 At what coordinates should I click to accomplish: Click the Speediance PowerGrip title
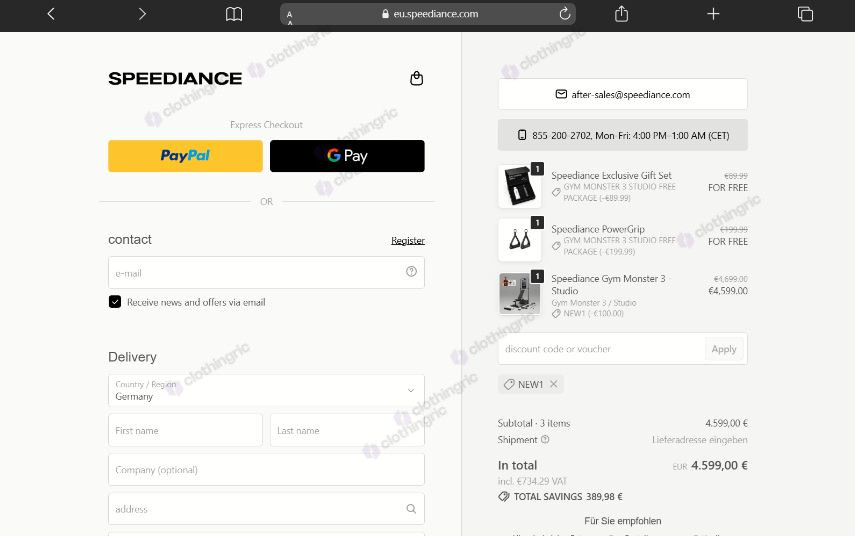(598, 229)
